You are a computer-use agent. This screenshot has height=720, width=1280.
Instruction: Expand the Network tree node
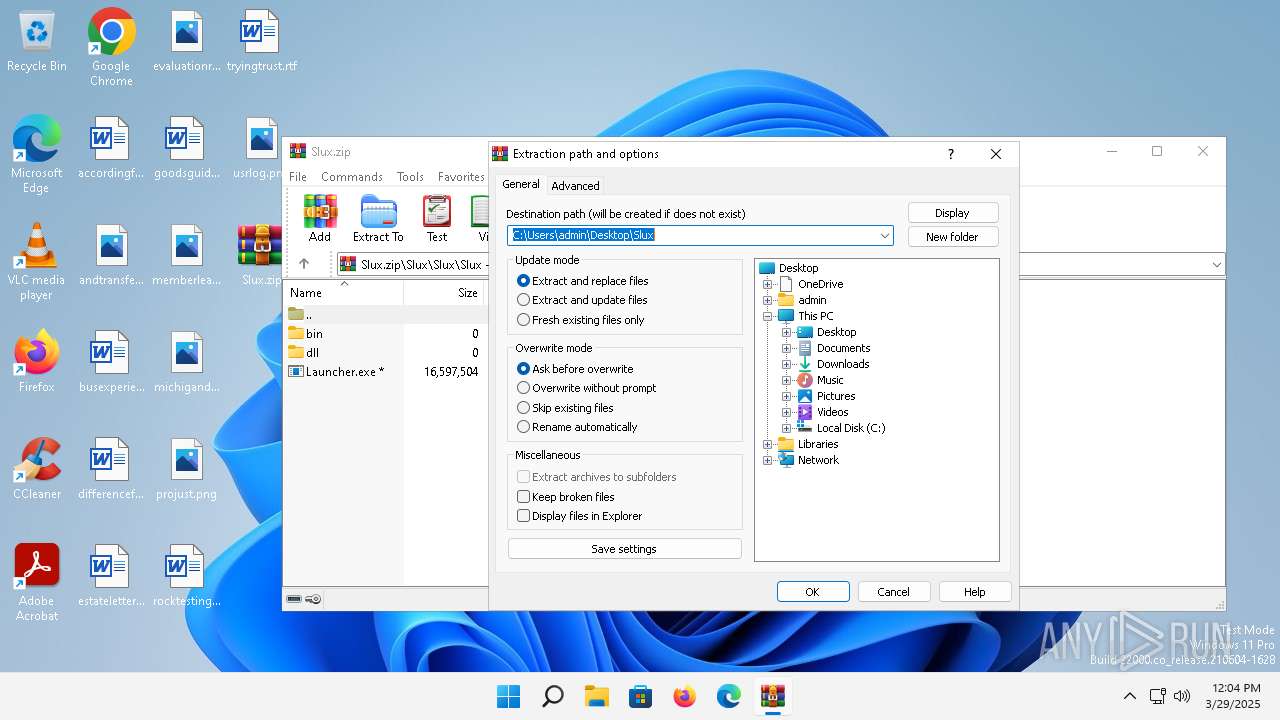click(x=768, y=460)
